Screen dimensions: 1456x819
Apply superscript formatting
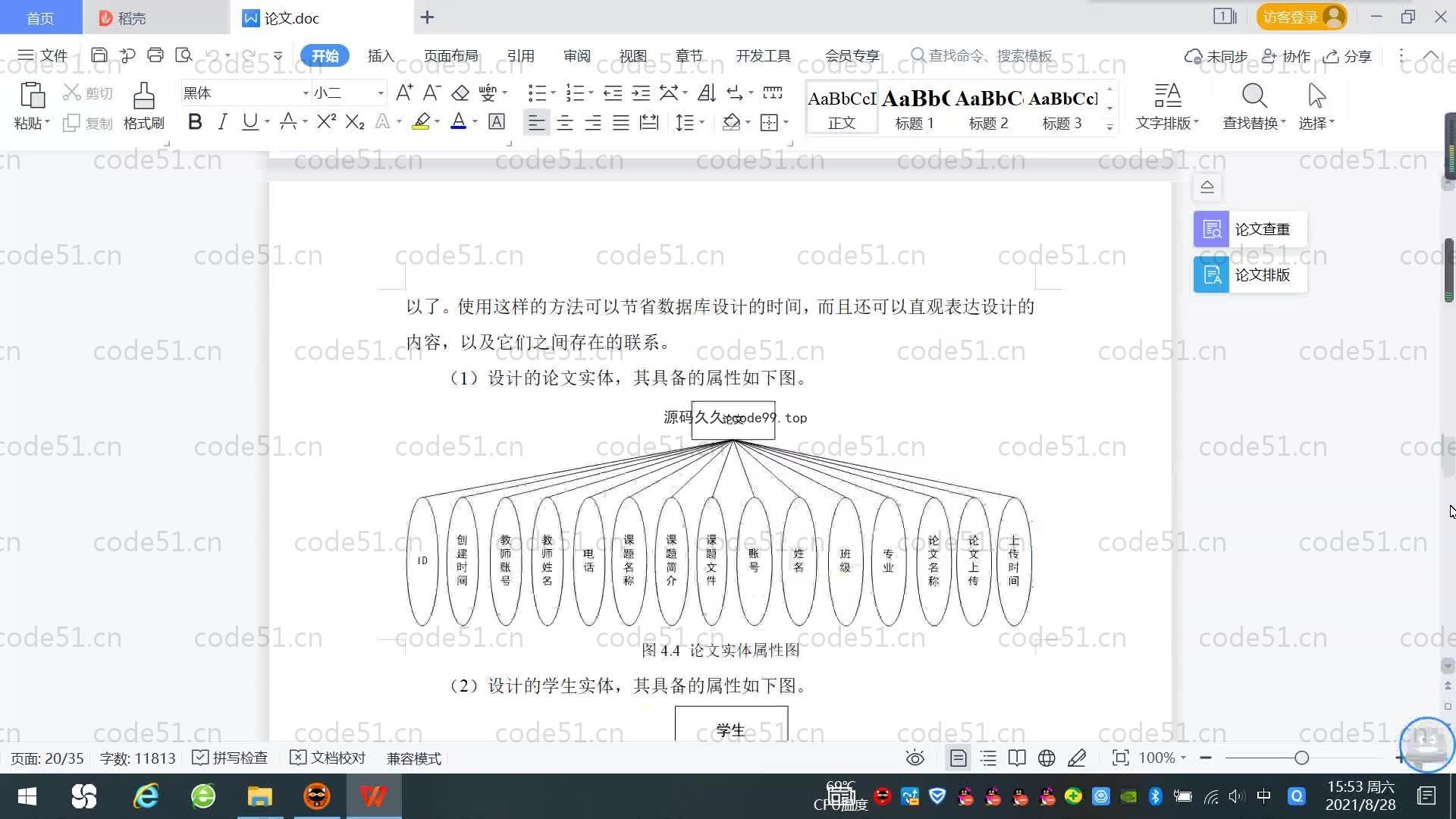point(327,122)
